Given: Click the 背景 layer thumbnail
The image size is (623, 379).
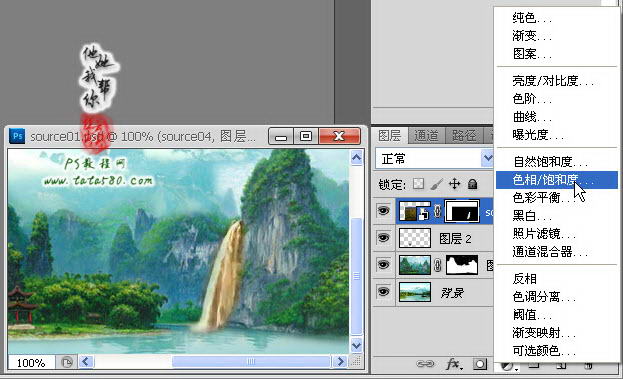Looking at the screenshot, I should (x=414, y=292).
